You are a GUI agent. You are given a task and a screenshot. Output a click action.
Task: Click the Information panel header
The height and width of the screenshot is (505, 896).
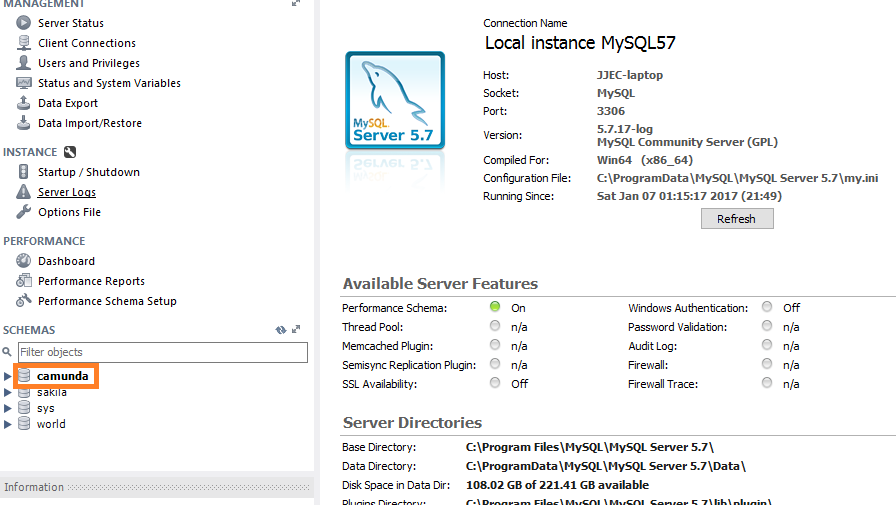pyautogui.click(x=157, y=487)
